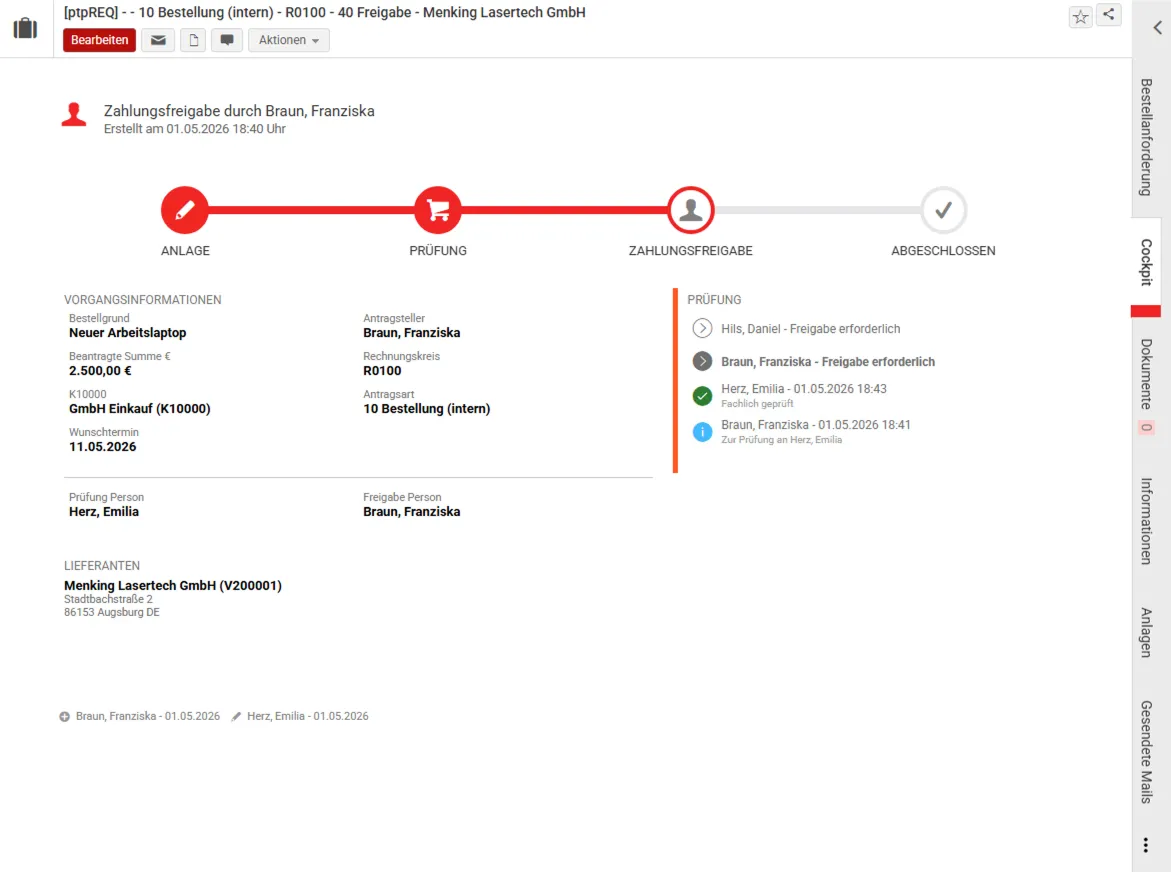Screen dimensions: 1171x872
Task: Click Prüfung Person value Herz, Emilia
Action: (104, 512)
